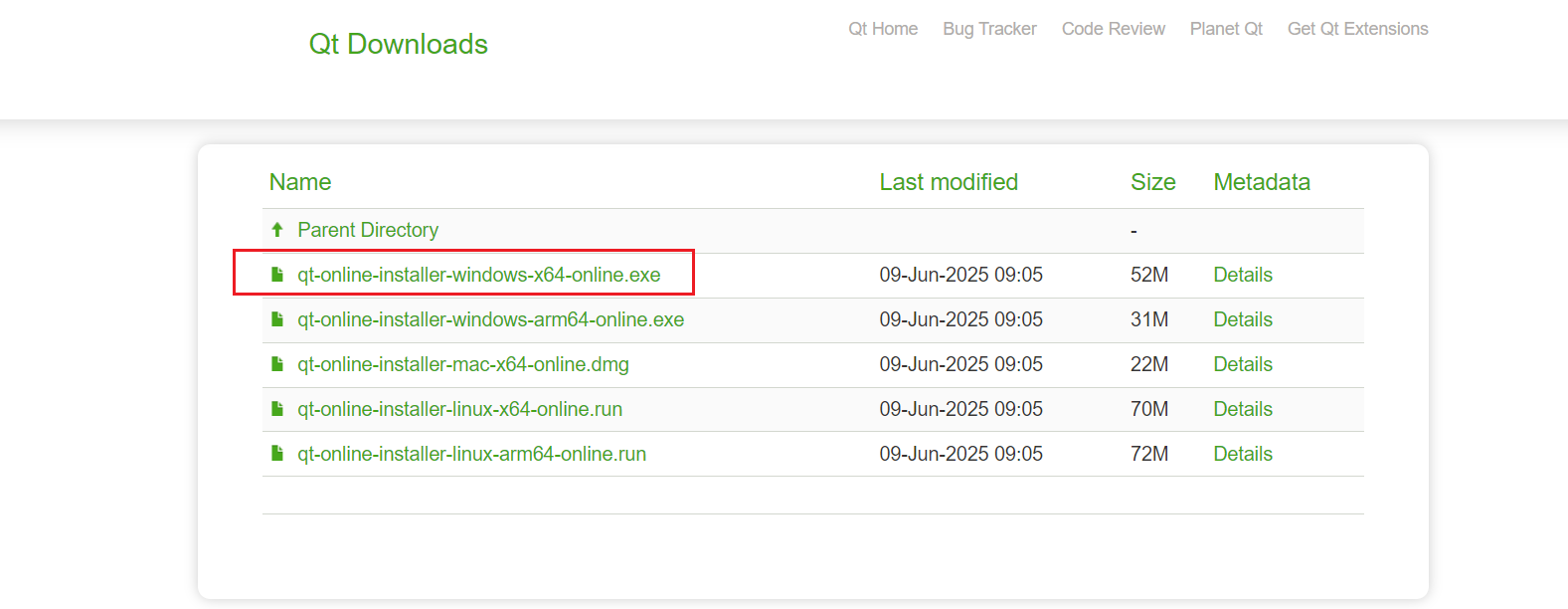The image size is (1568, 609).
Task: Open Details for linux-arm64-online.run
Action: tap(1243, 454)
